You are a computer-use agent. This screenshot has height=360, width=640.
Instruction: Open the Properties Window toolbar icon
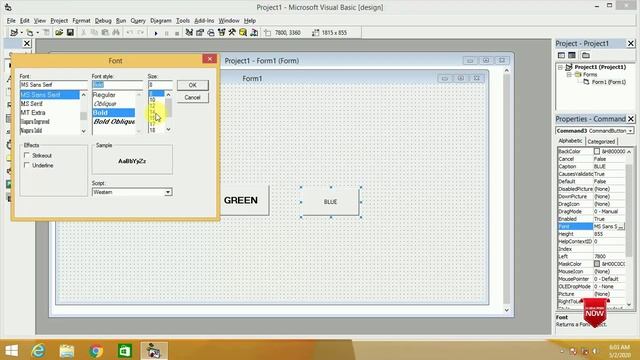pyautogui.click(x=200, y=32)
